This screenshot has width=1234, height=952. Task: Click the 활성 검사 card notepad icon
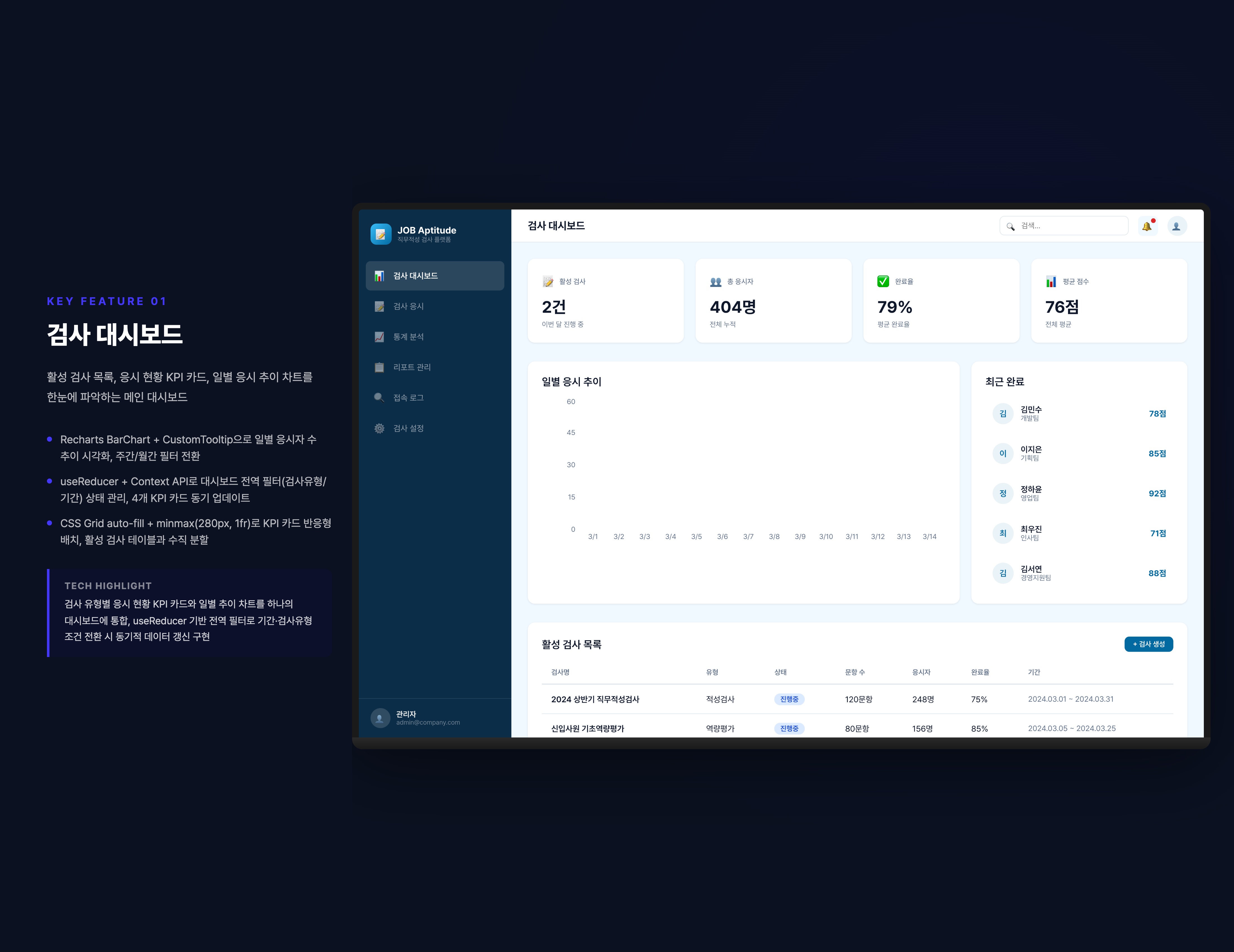[x=547, y=281]
